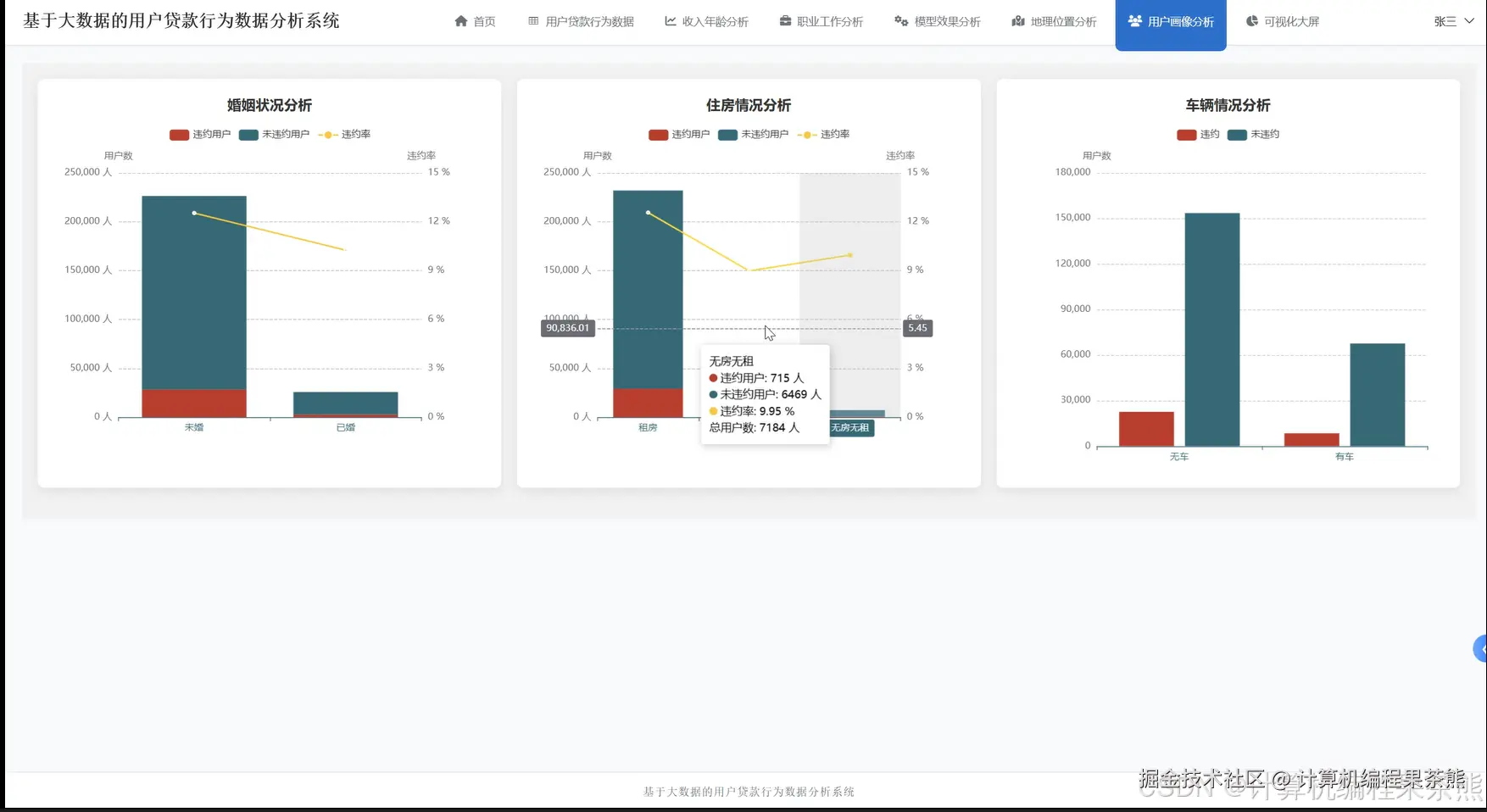This screenshot has width=1487, height=812.
Task: Click the 180,000 axis value in 车辆情况分析
Action: tap(1073, 172)
